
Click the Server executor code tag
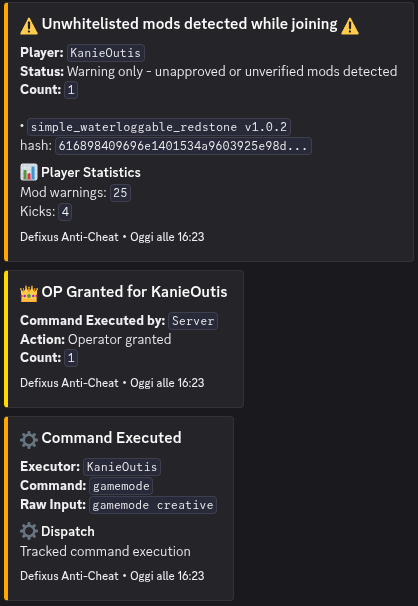tap(193, 321)
